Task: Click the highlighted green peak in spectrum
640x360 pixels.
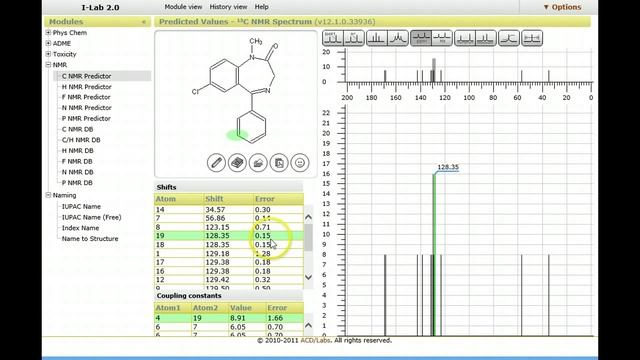Action: point(434,254)
